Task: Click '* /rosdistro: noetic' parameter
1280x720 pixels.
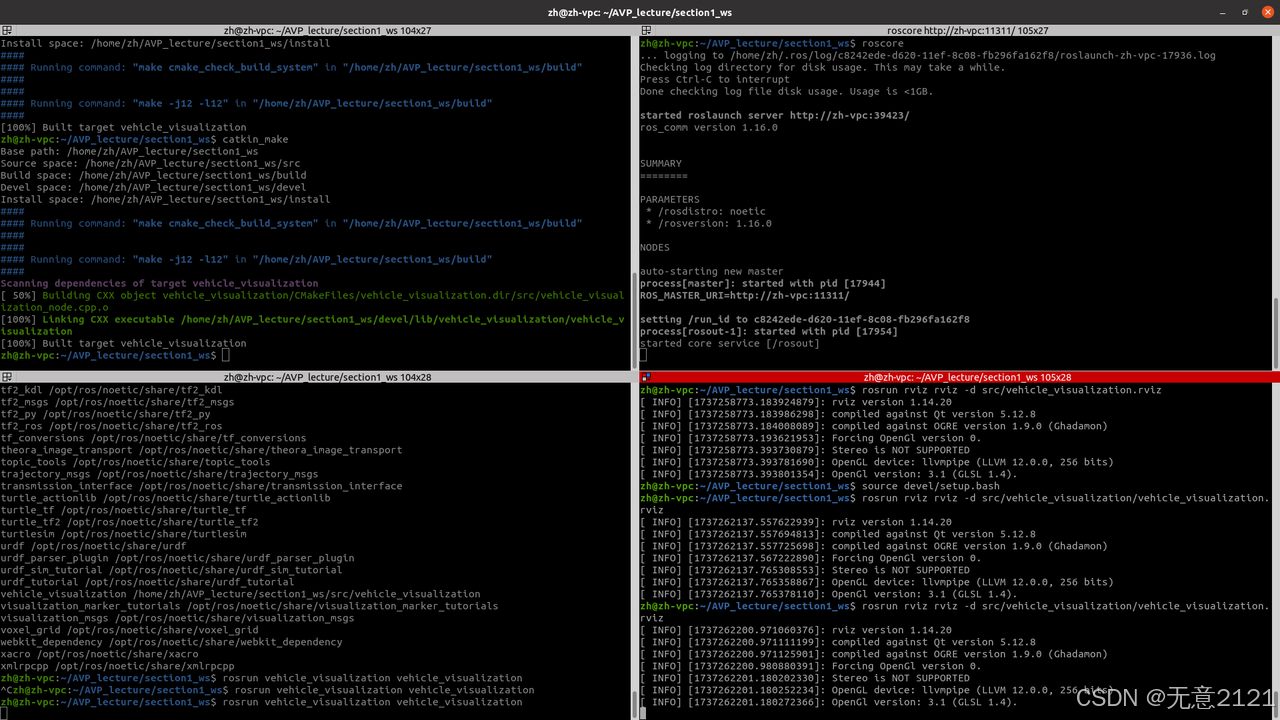Action: tap(706, 211)
